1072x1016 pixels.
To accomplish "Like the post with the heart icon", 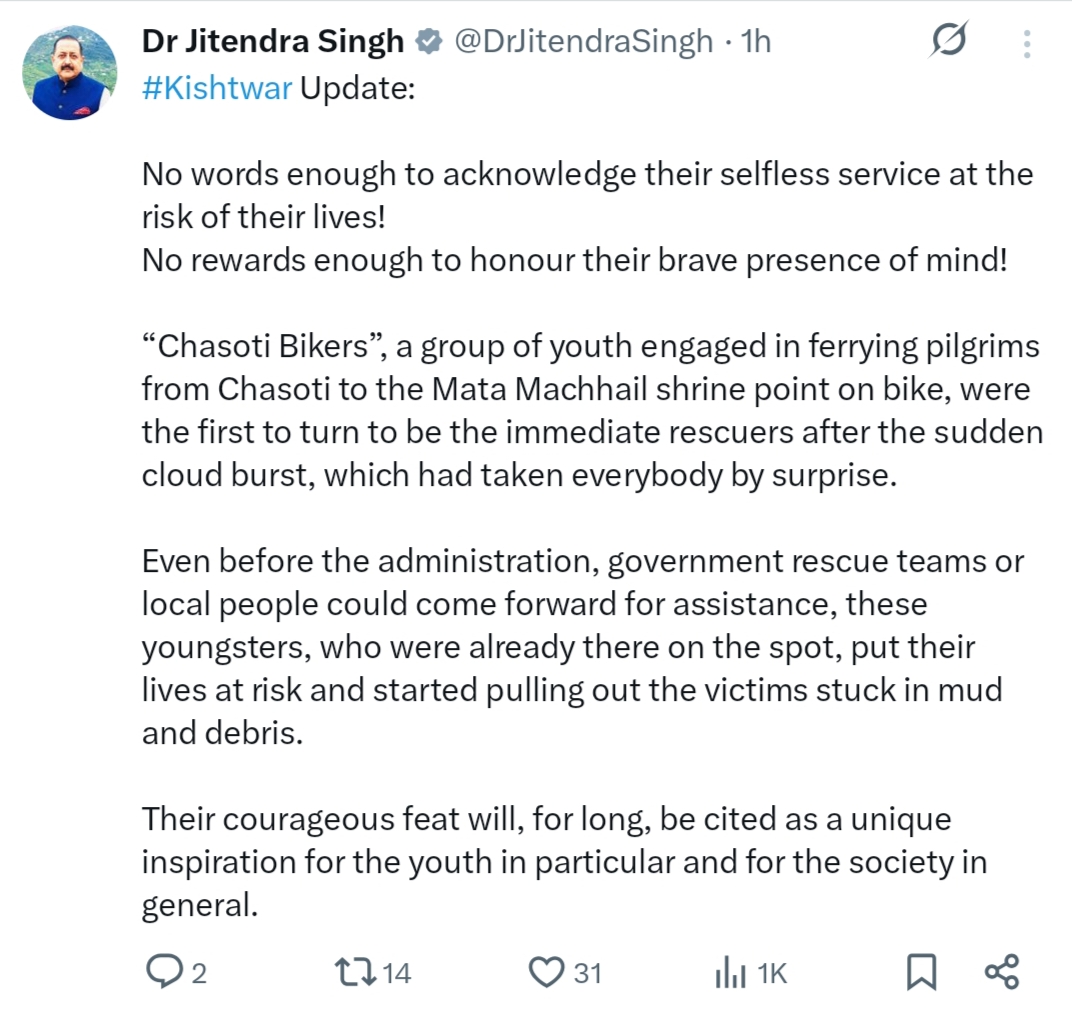I will pyautogui.click(x=547, y=972).
